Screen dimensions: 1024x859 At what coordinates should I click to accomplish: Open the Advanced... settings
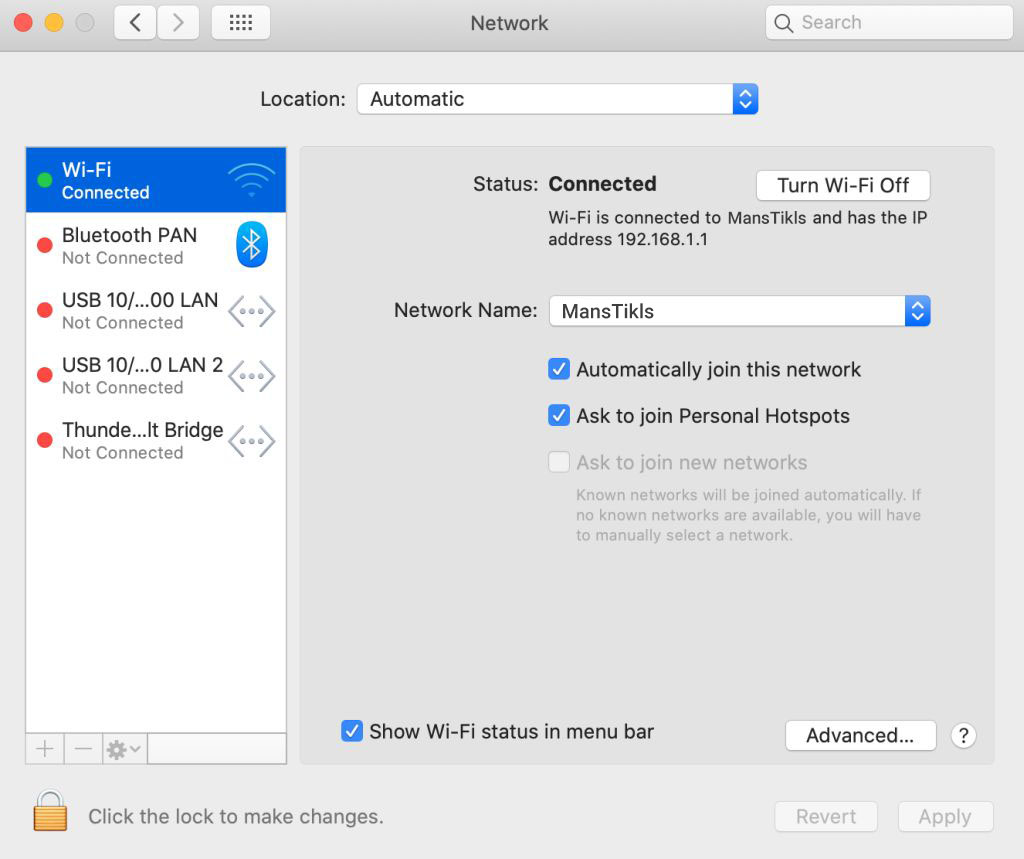pos(860,736)
